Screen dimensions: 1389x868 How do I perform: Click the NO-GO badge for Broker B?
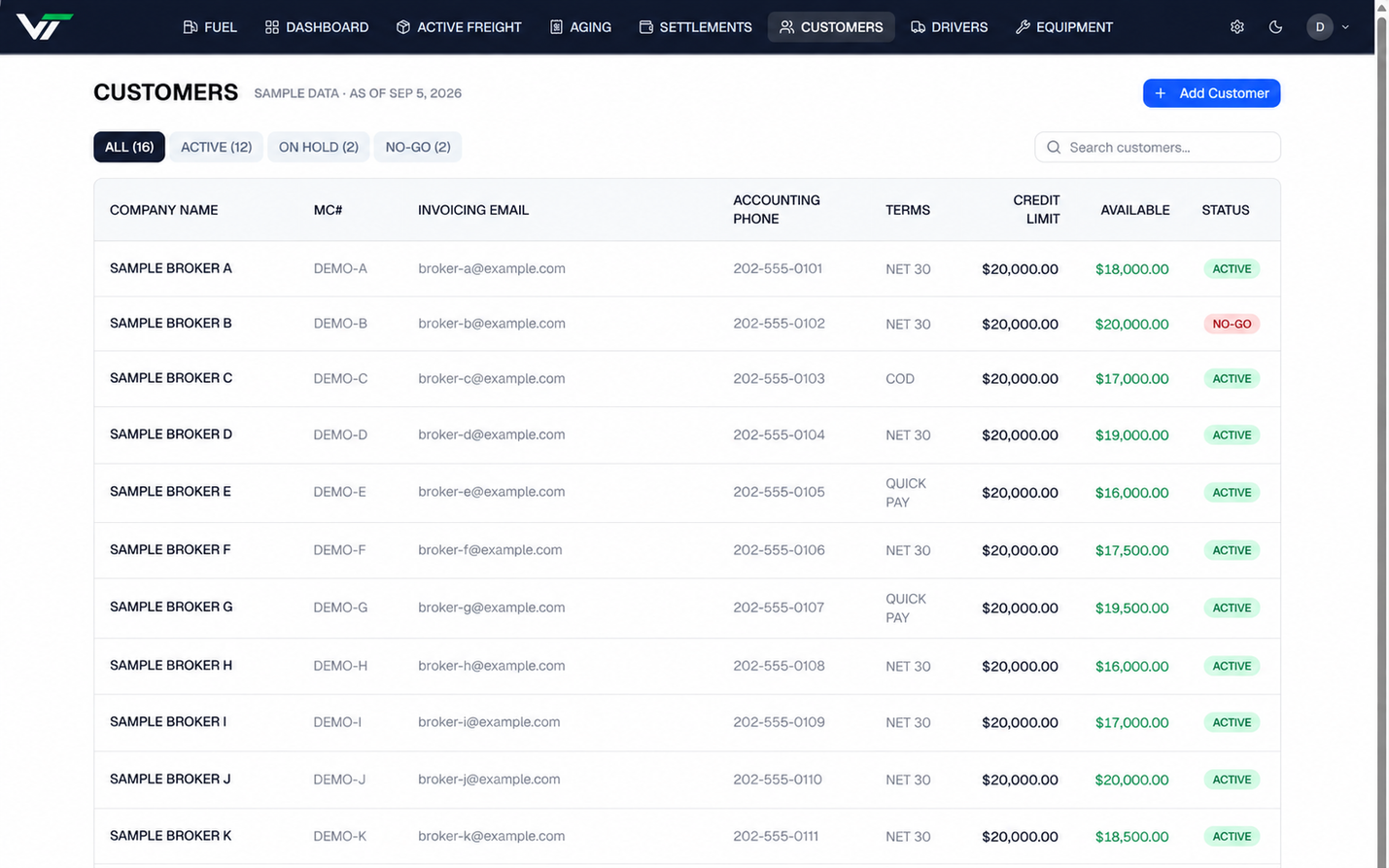[1232, 324]
